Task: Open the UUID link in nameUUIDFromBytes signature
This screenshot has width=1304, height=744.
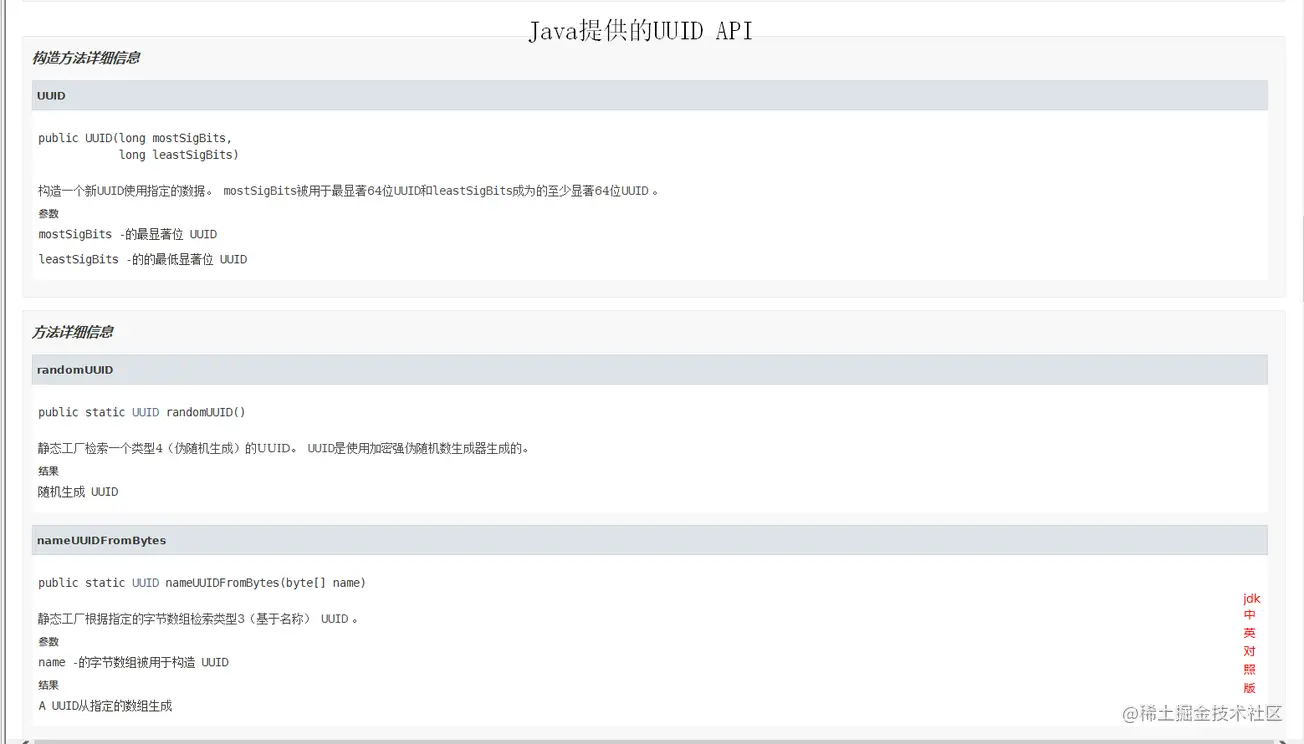Action: click(145, 583)
